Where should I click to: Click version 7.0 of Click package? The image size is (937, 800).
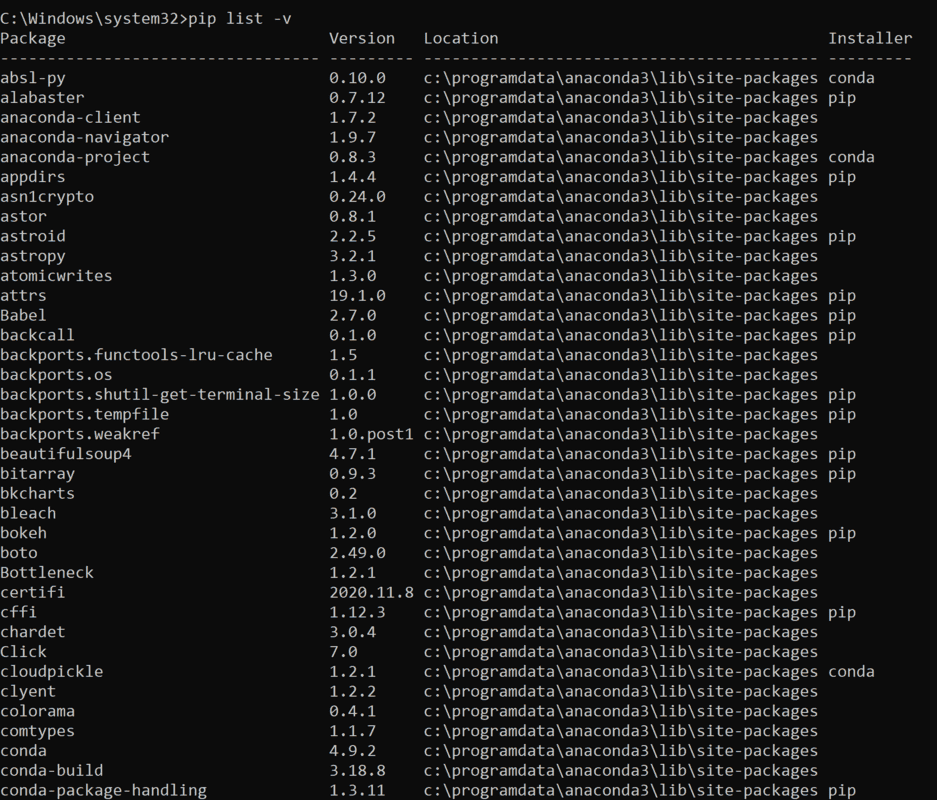[344, 652]
